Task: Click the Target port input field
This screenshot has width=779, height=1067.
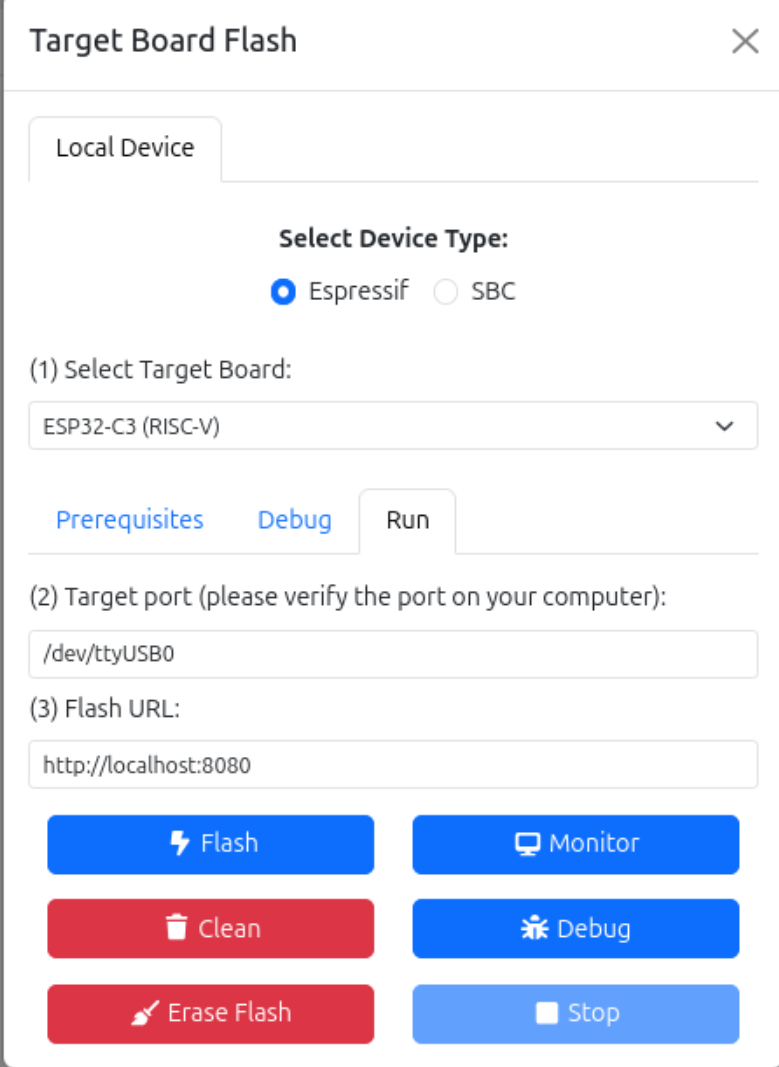Action: (x=392, y=654)
